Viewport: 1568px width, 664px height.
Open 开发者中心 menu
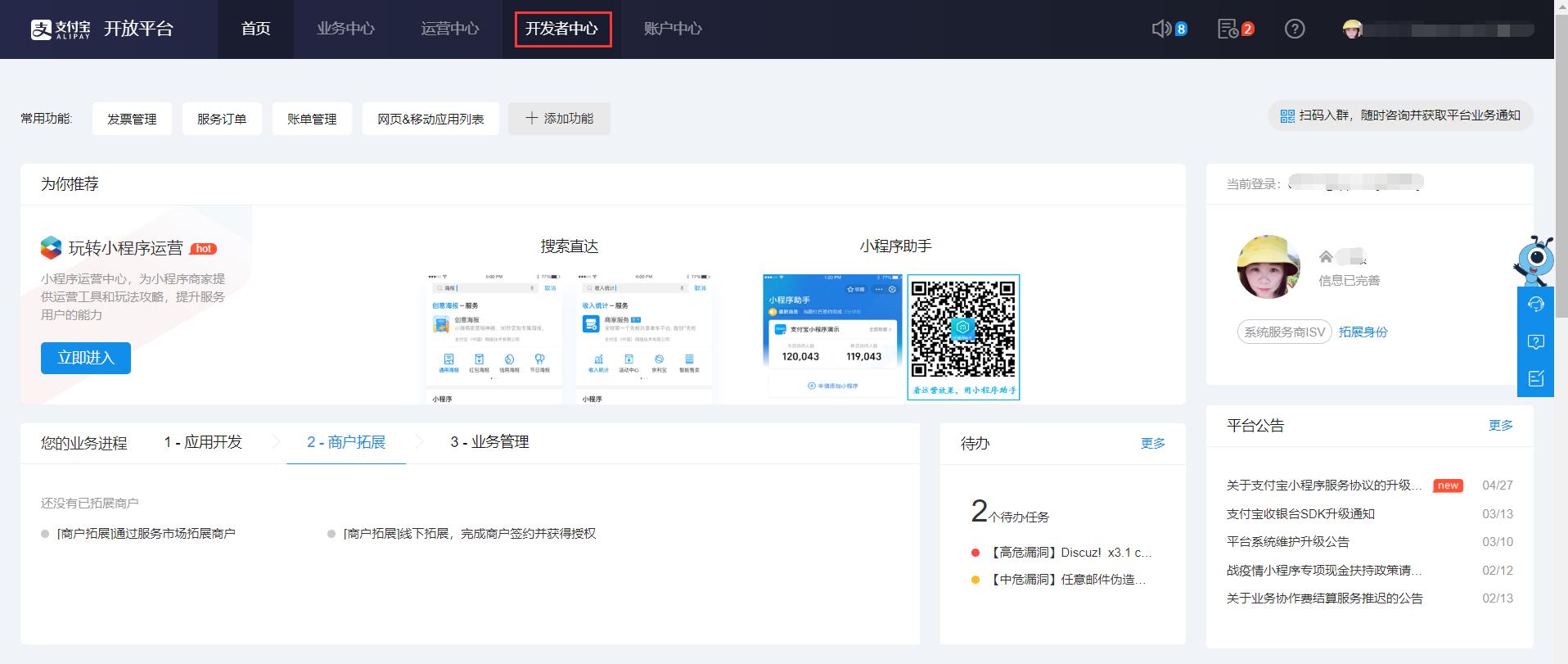[x=562, y=29]
